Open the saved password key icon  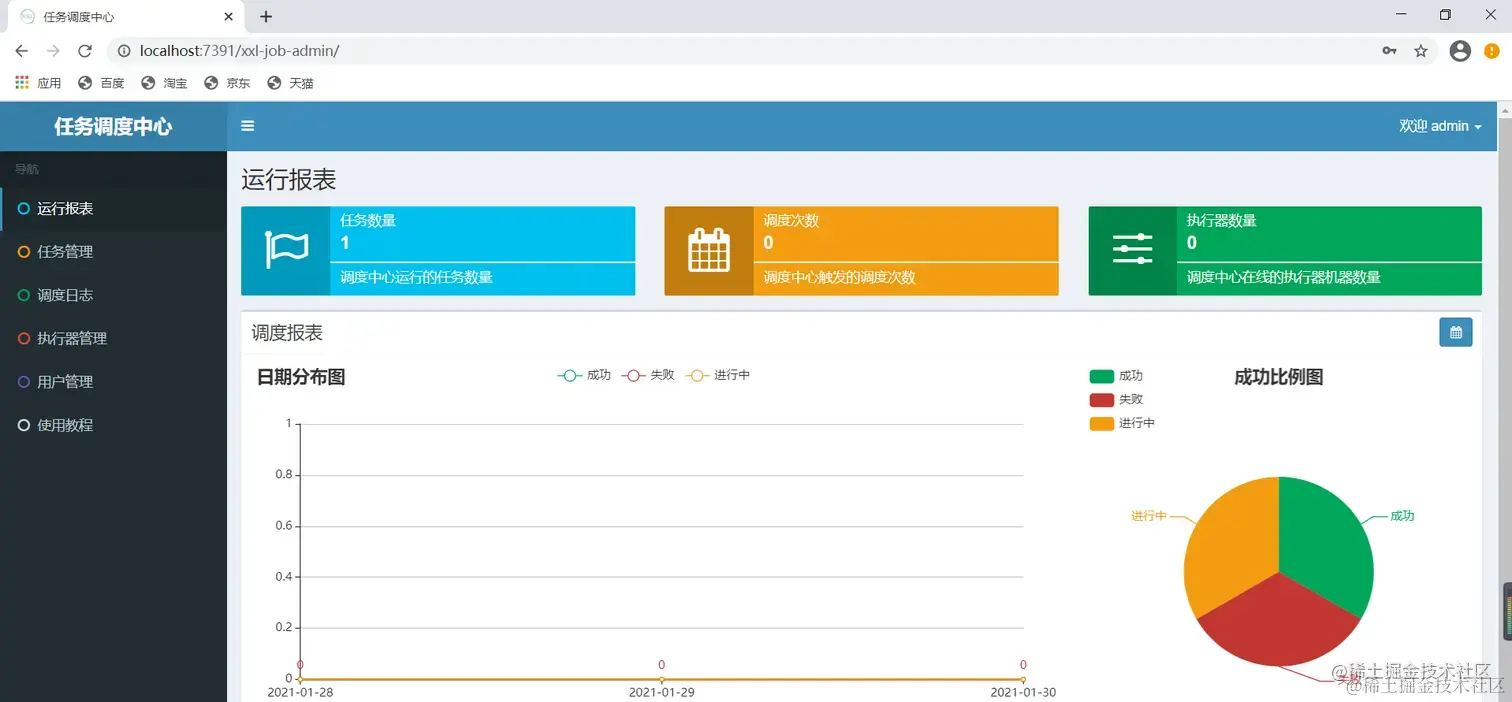coord(1389,51)
